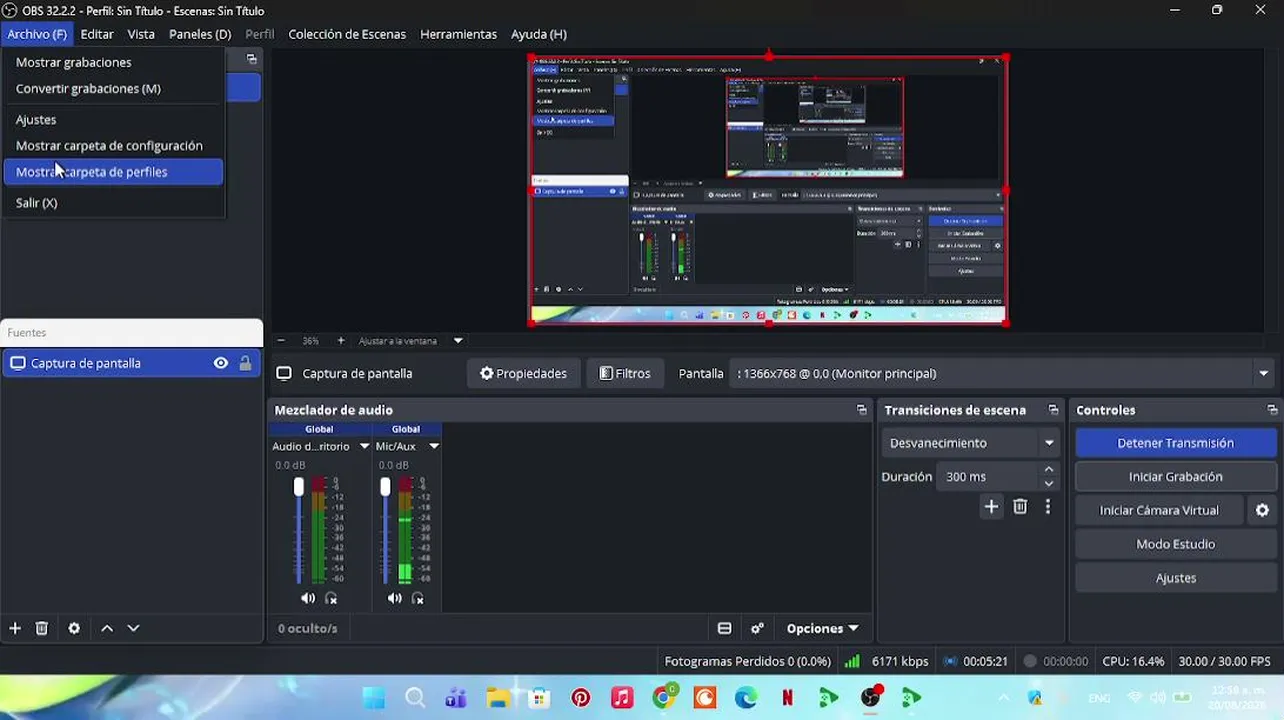Choose Mostrar carpeta de perfiles

coord(113,172)
